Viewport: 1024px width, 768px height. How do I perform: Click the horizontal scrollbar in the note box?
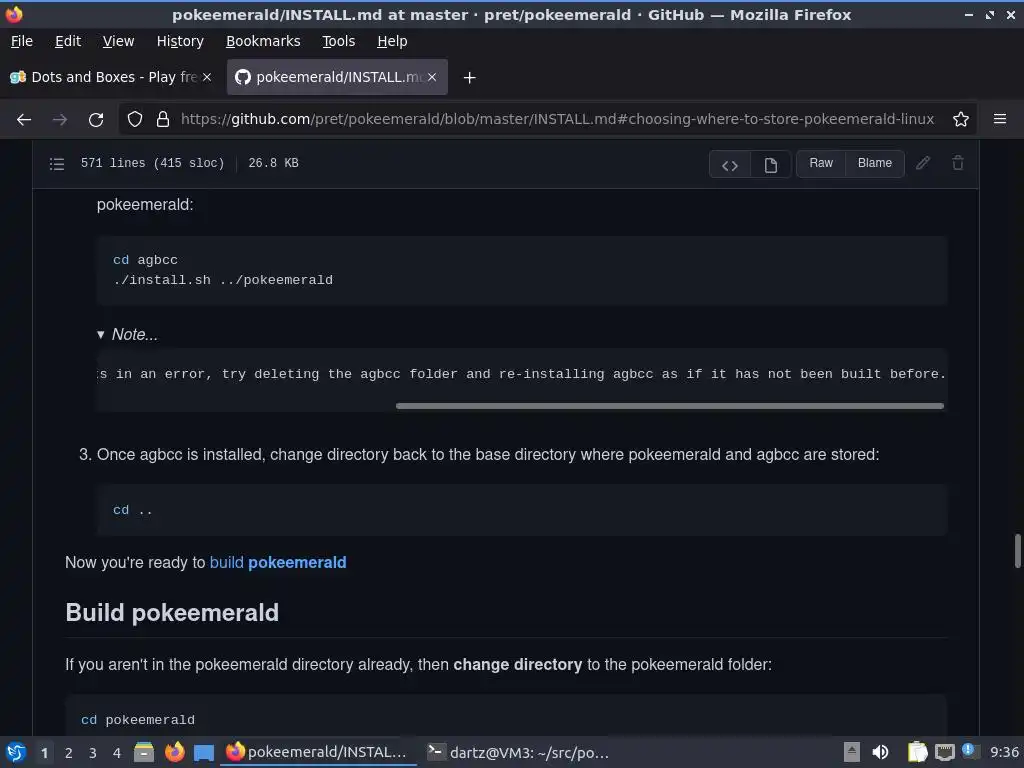coord(669,406)
